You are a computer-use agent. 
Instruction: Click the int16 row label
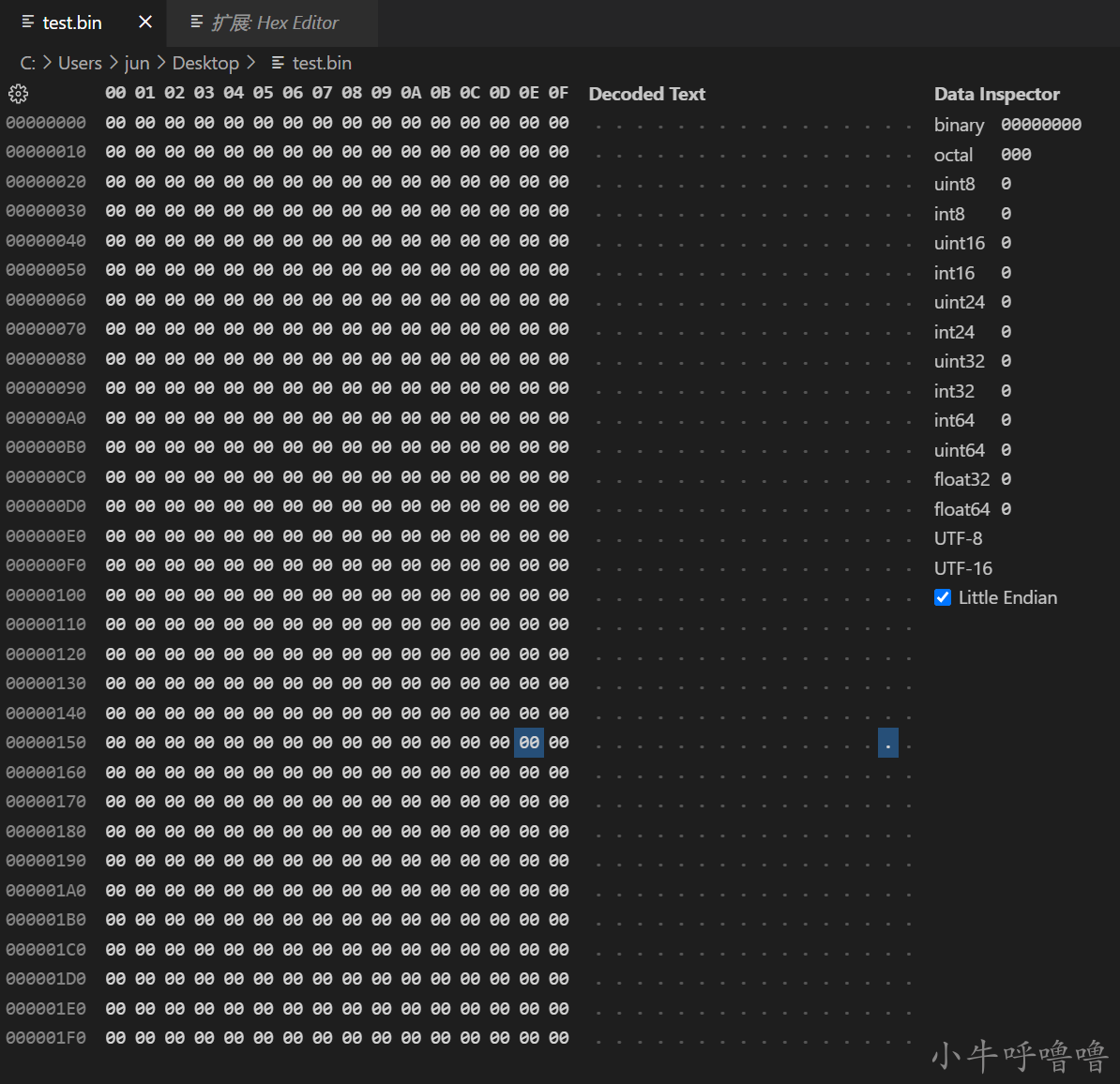click(954, 273)
